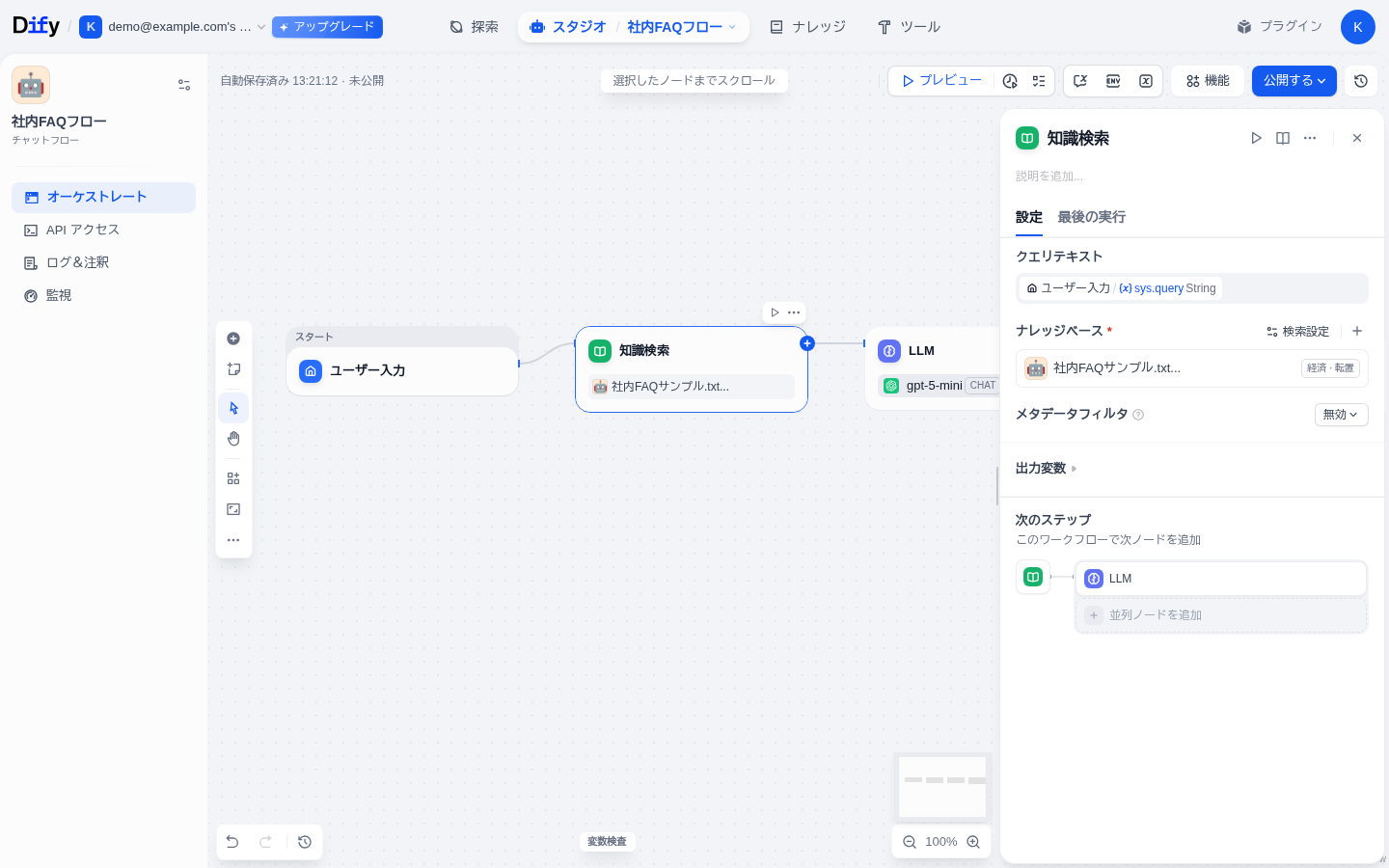Select the 知識検索 node on the canvas
1389x868 pixels.
[692, 369]
